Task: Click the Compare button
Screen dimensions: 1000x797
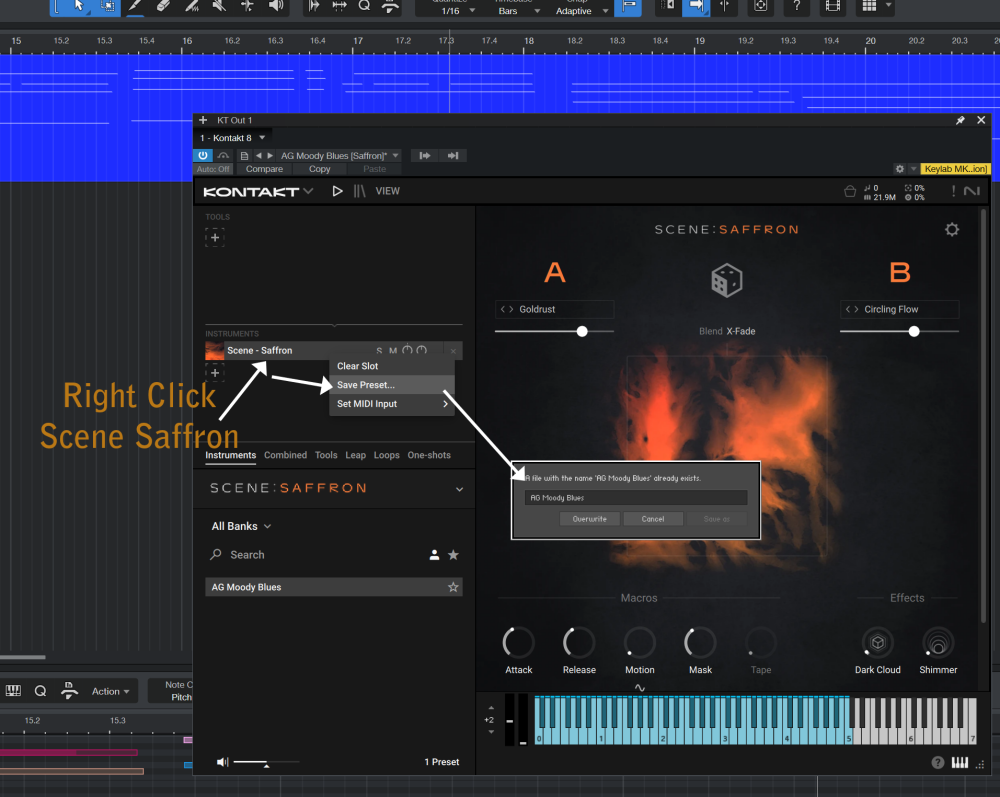Action: (x=264, y=169)
